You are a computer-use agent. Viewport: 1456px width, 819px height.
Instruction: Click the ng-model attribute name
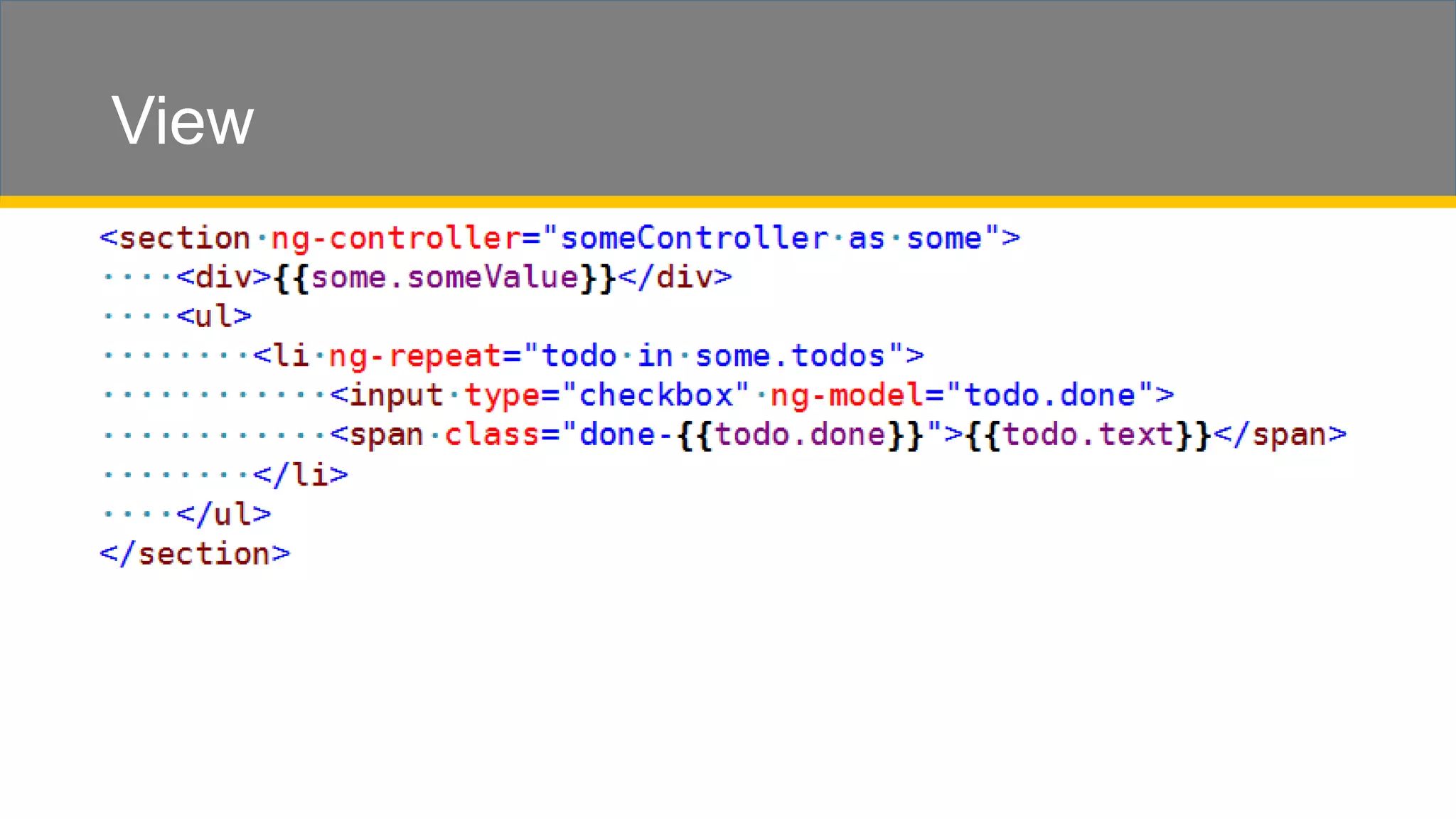847,395
